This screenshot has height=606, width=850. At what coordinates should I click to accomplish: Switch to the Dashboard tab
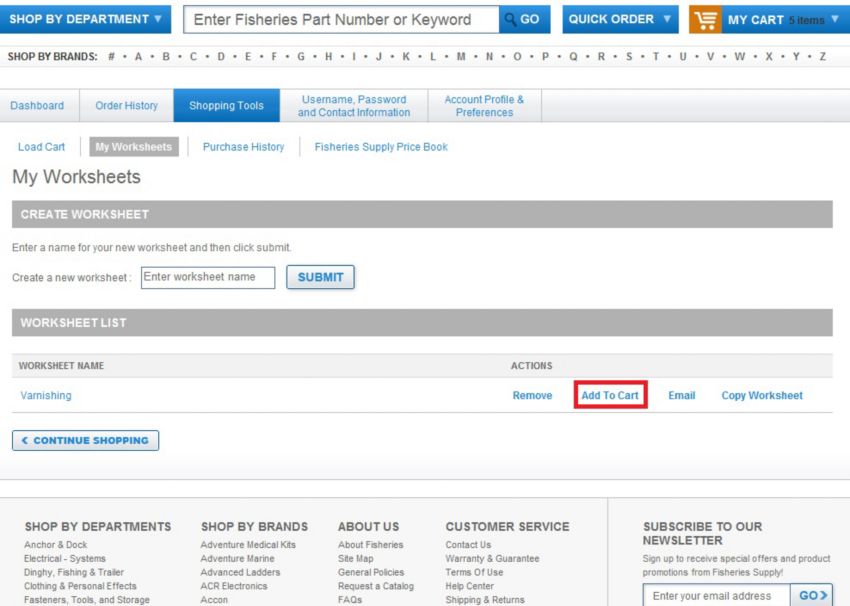[37, 106]
